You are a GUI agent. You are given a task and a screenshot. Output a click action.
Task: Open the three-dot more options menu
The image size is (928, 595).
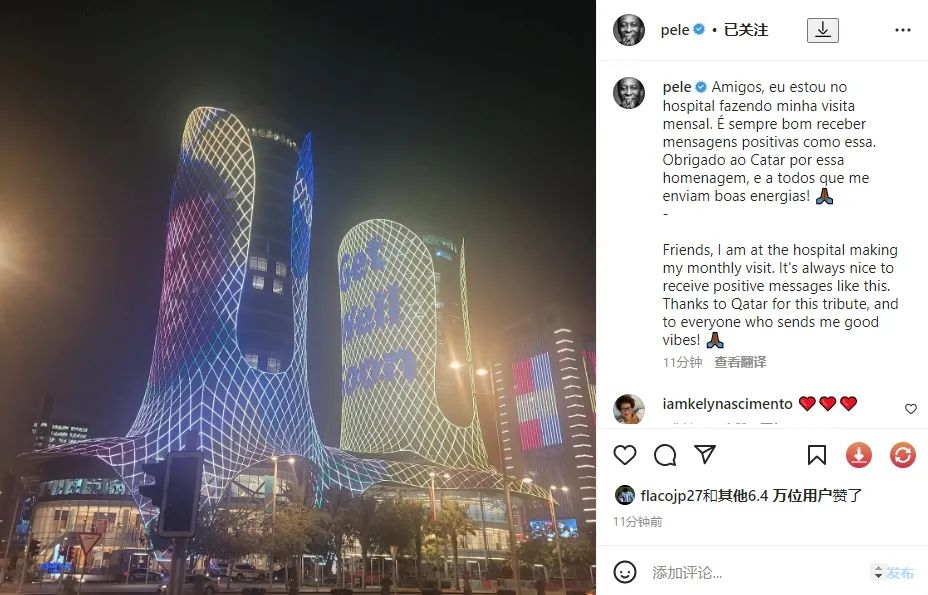903,30
